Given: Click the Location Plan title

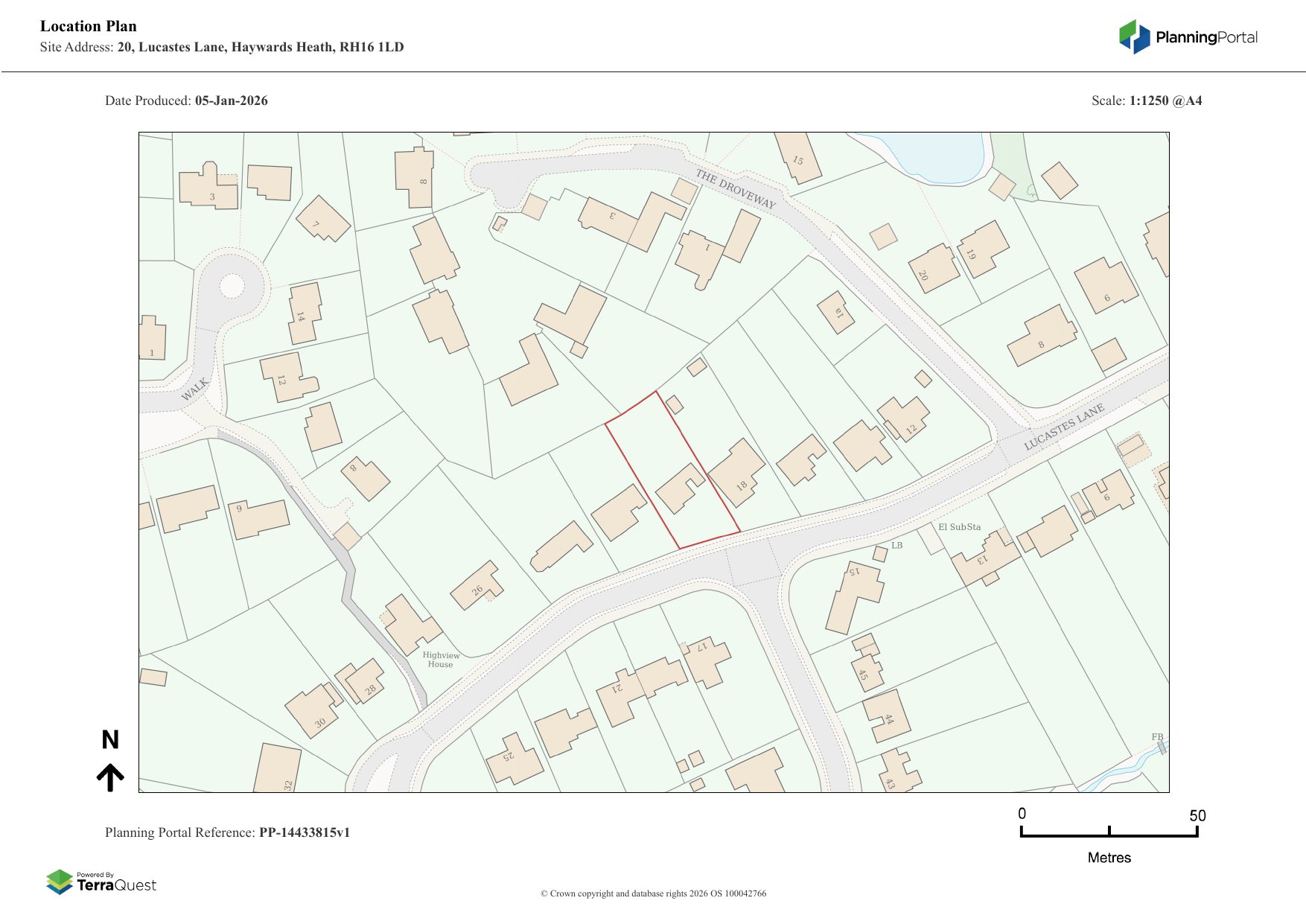Looking at the screenshot, I should click(89, 26).
